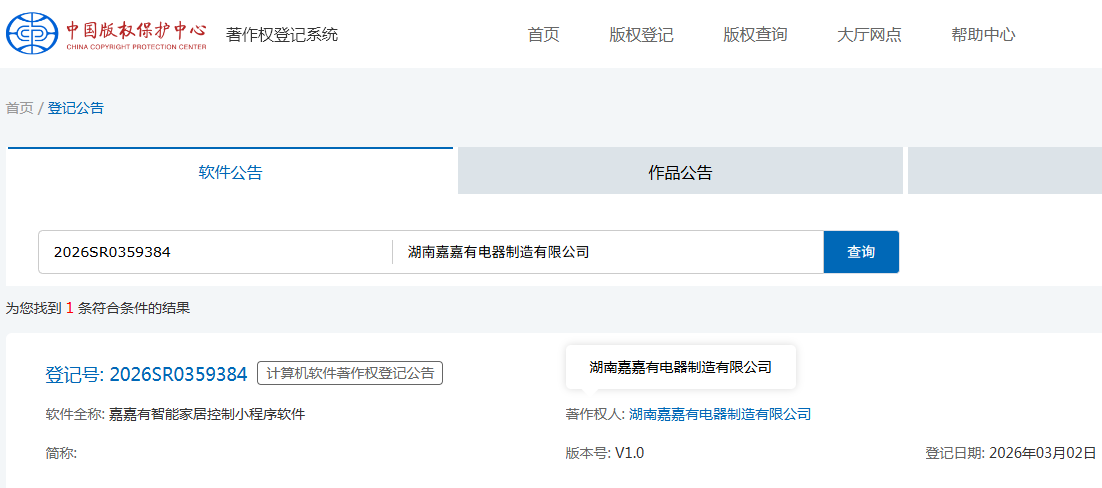Click the 计算机软件著作权登记公告 badge

pyautogui.click(x=350, y=373)
